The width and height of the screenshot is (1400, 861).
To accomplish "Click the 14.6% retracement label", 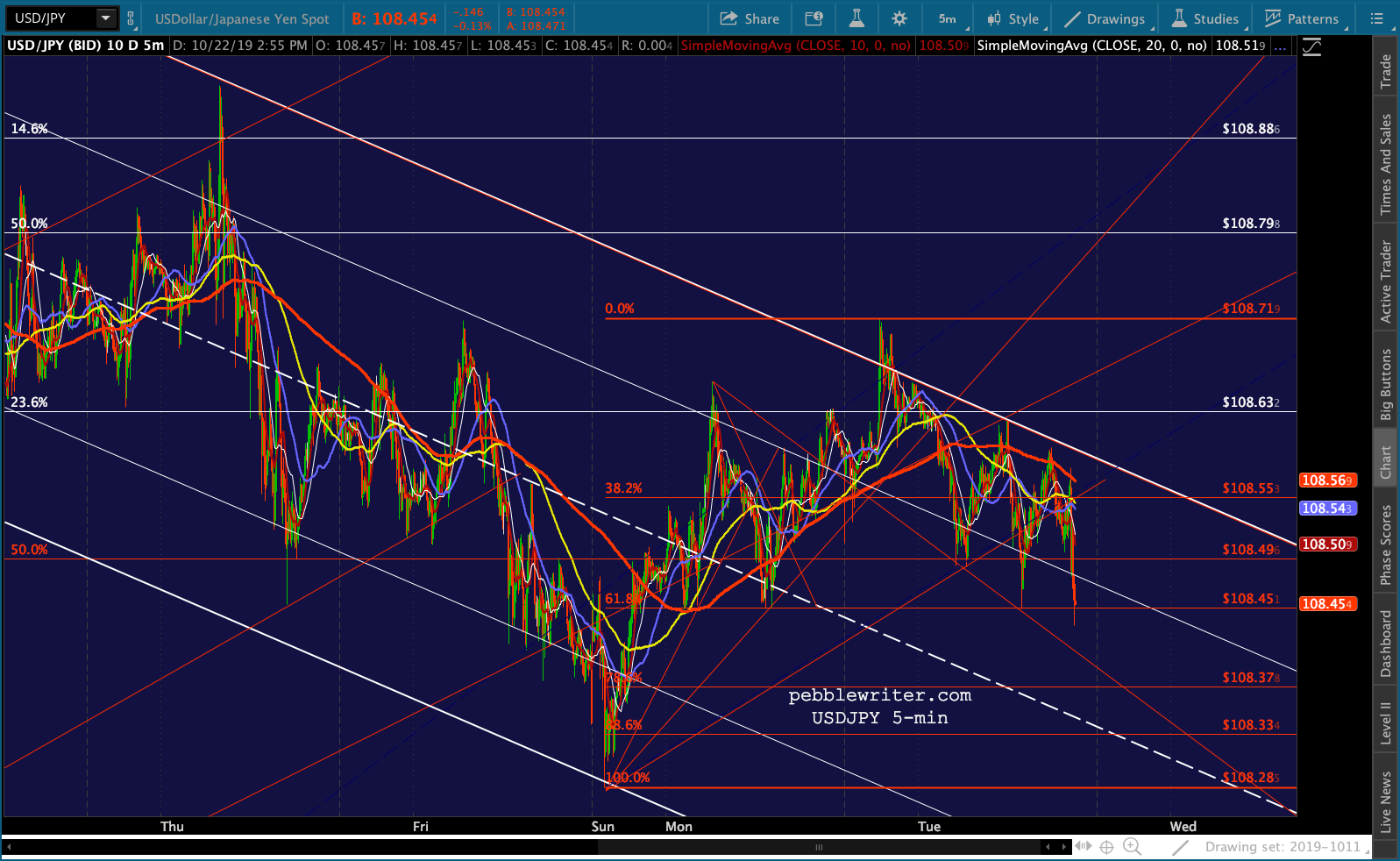I will [x=29, y=129].
